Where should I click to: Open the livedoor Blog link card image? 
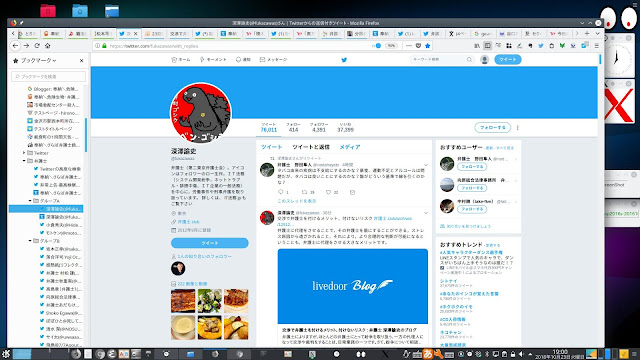(x=353, y=286)
